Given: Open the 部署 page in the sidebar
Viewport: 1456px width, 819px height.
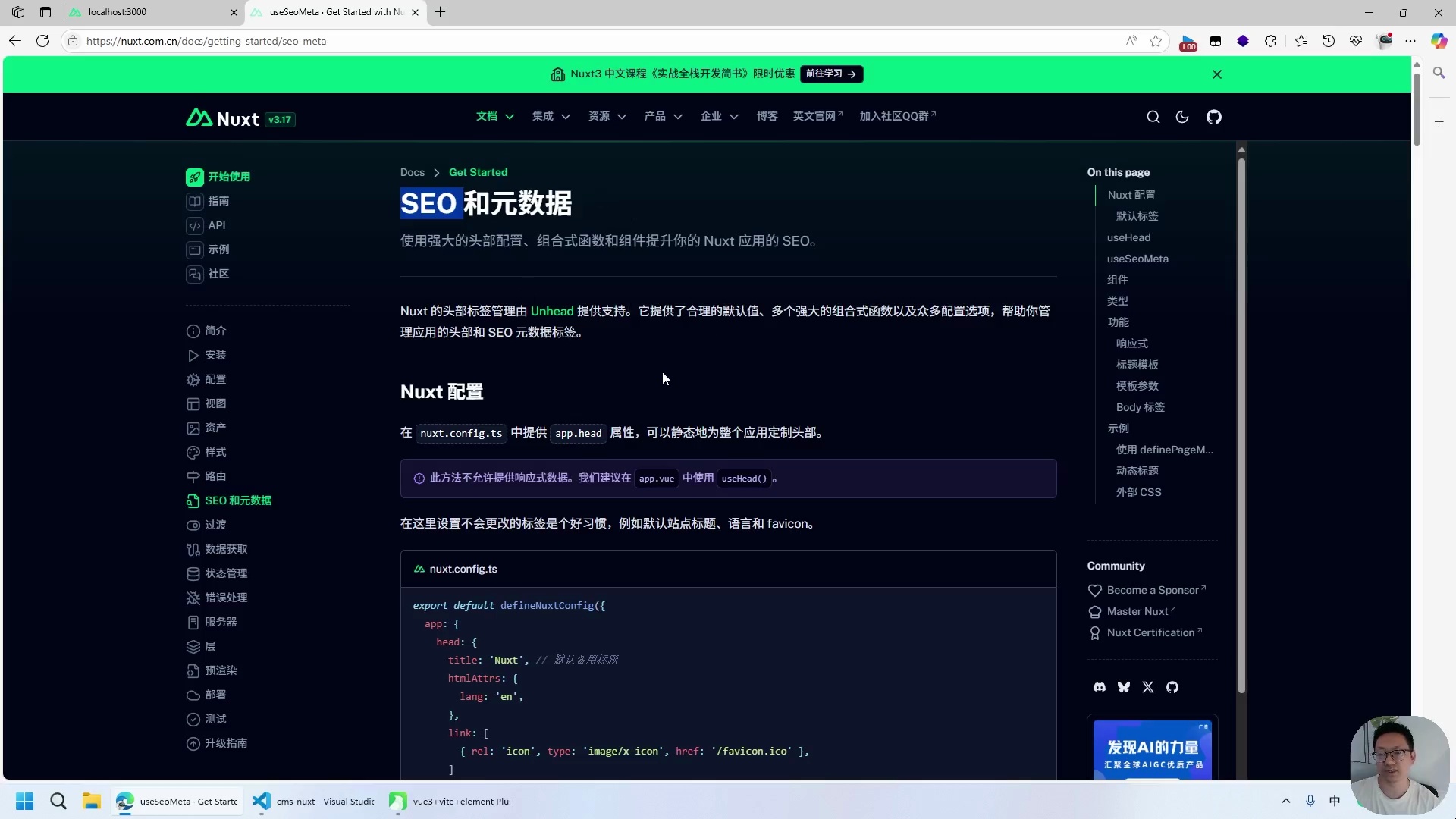Looking at the screenshot, I should pos(206,695).
